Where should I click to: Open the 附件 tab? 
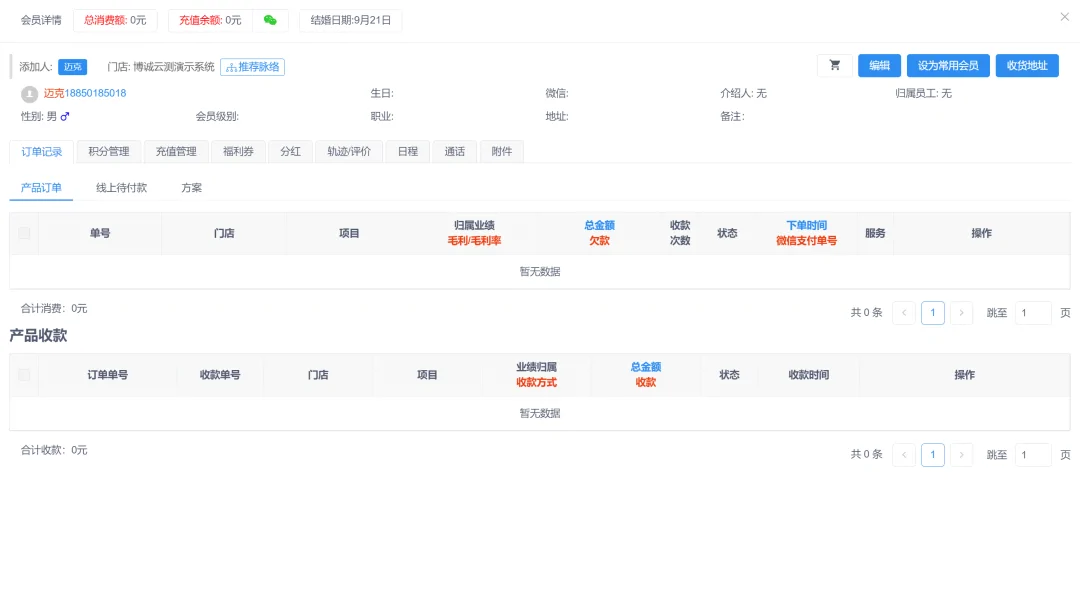coord(501,152)
